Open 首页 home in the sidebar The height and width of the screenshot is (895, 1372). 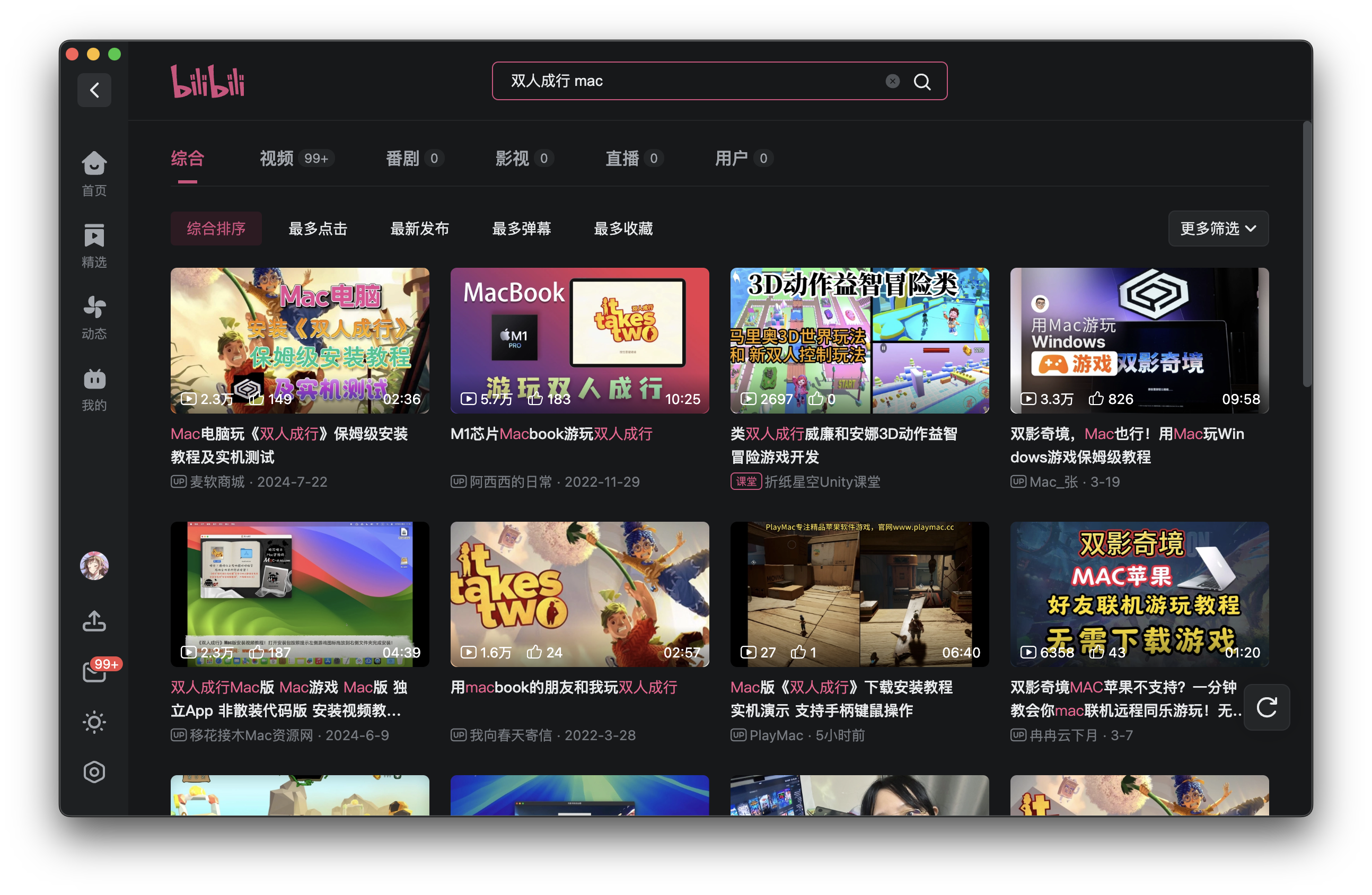pyautogui.click(x=94, y=173)
